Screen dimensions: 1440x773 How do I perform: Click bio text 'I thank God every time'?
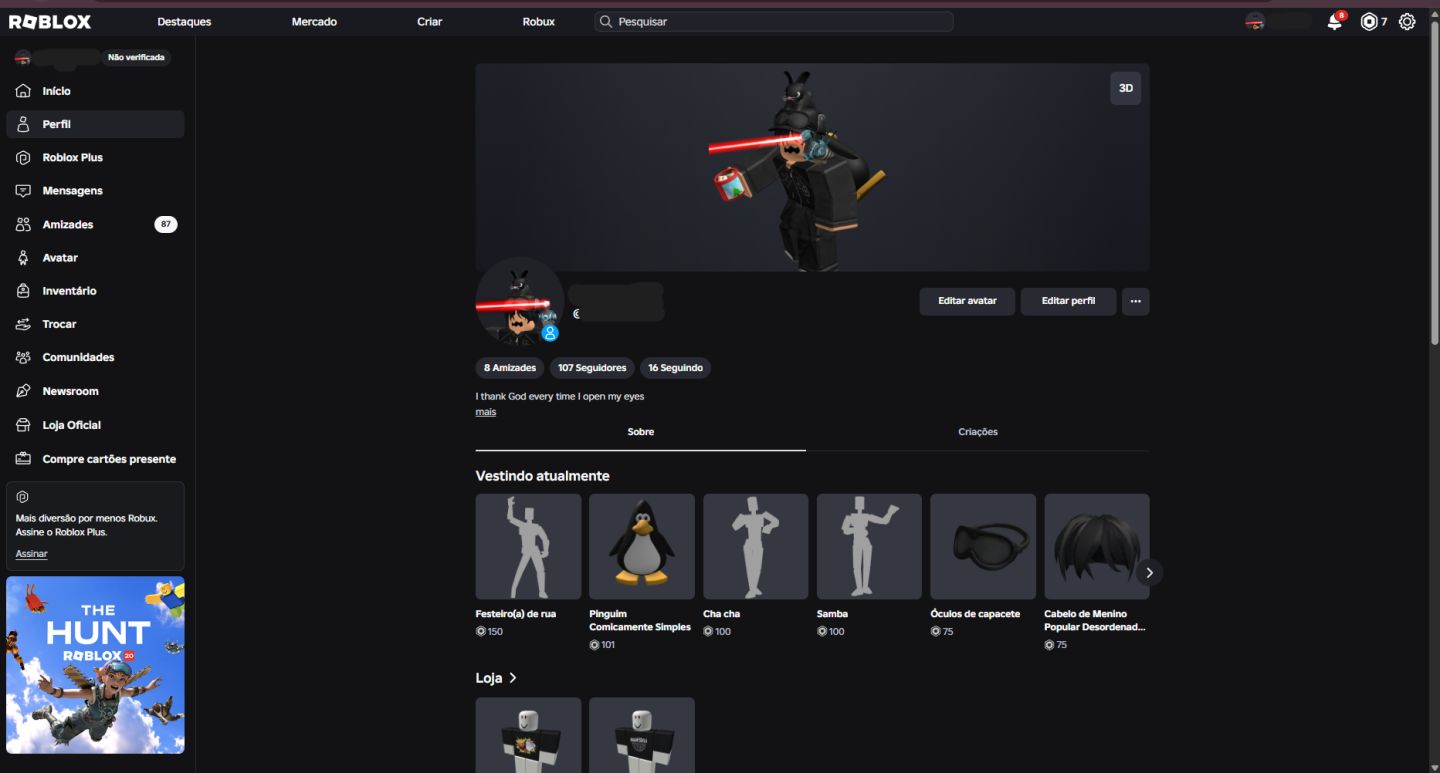pyautogui.click(x=560, y=397)
